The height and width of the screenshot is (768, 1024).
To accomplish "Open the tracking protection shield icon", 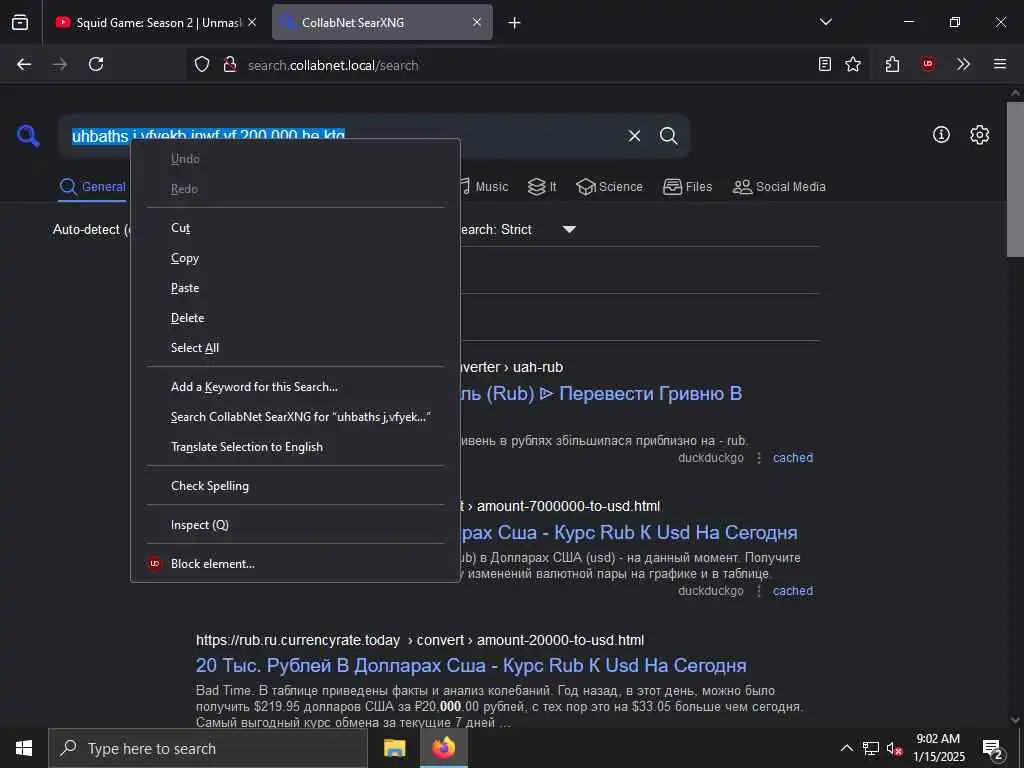I will tap(202, 64).
